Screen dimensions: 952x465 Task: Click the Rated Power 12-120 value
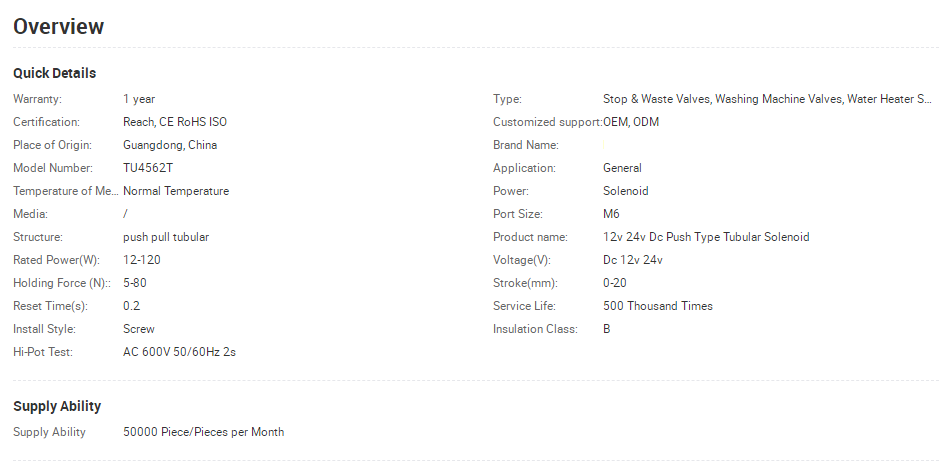(141, 260)
